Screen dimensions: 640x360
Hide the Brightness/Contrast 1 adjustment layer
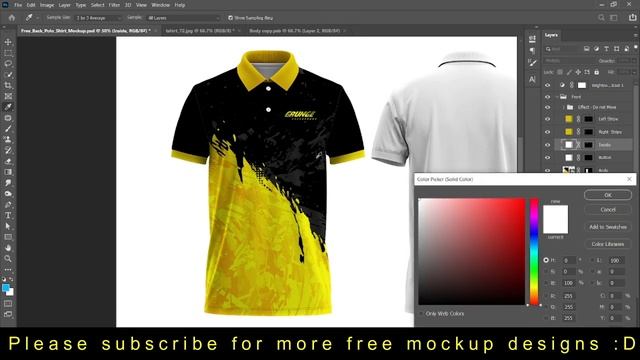coord(548,85)
